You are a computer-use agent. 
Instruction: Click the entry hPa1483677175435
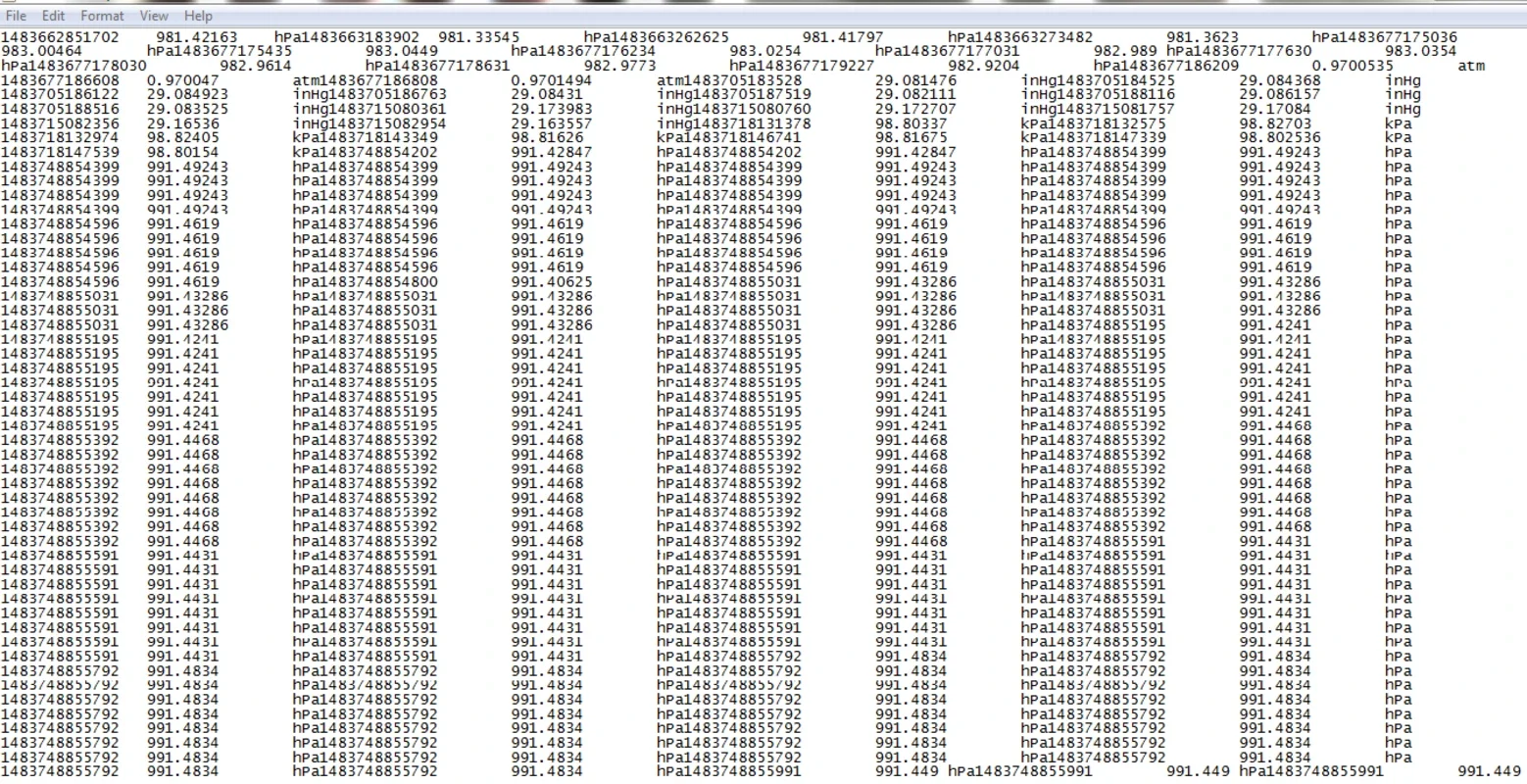click(220, 51)
